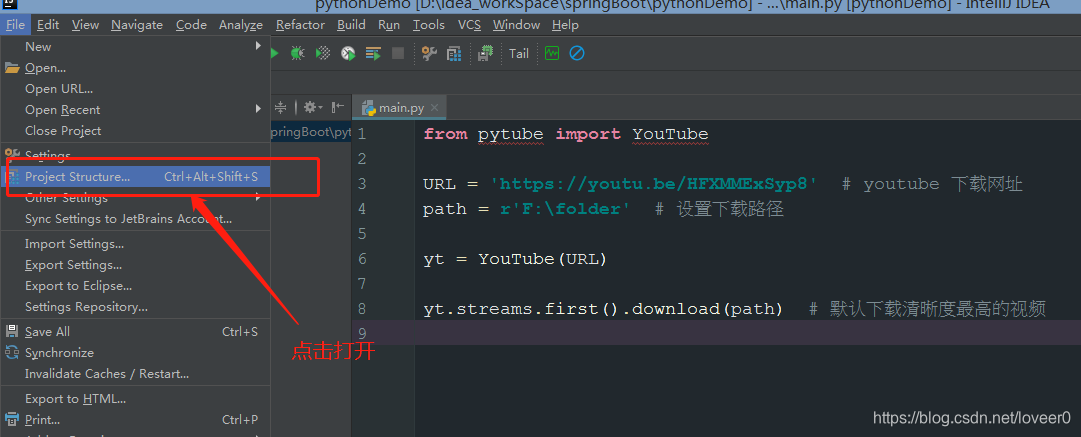Choose Export Settings...
Viewport: 1081px width, 437px height.
pos(135,265)
